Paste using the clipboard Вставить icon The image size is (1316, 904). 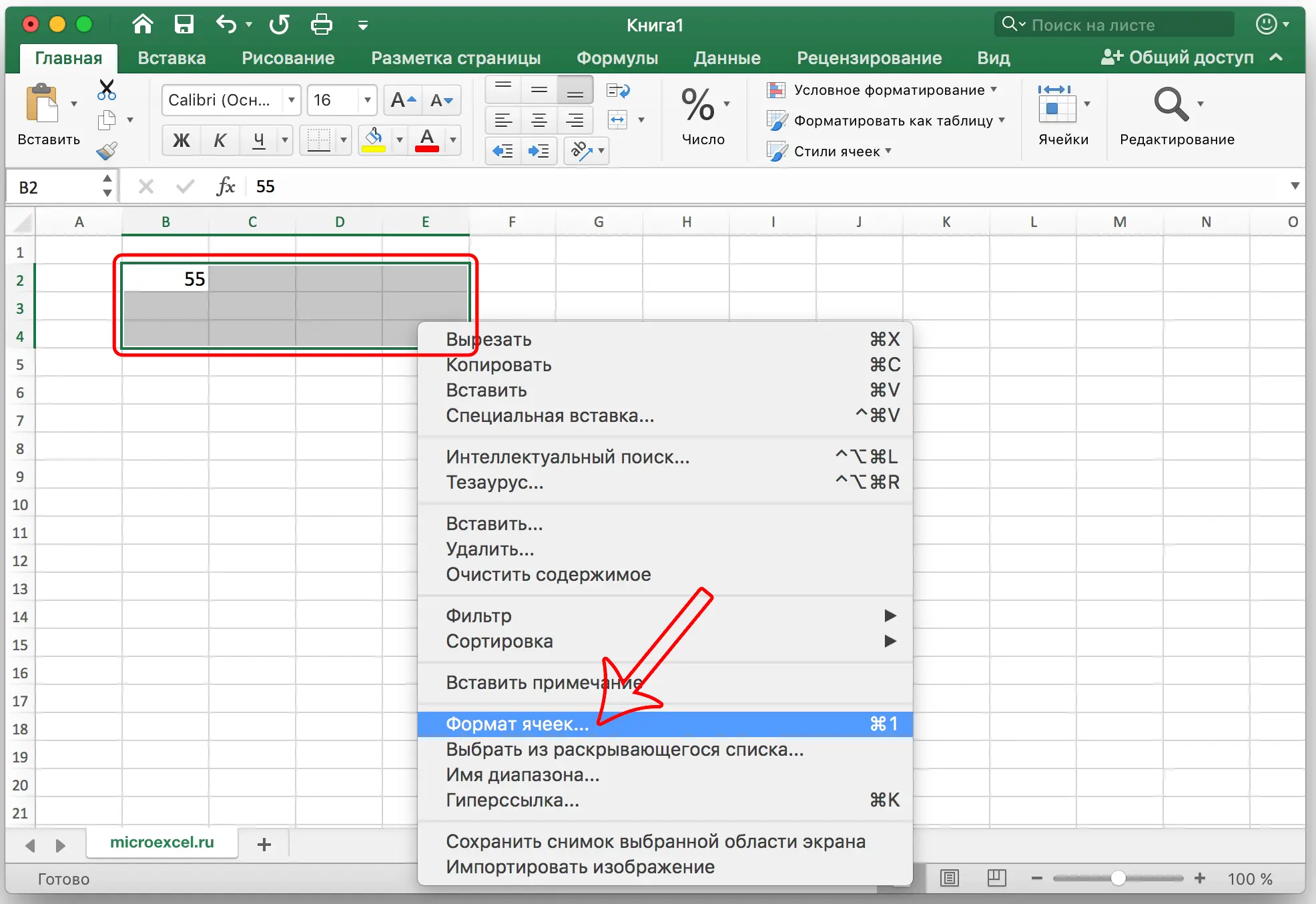(x=43, y=103)
